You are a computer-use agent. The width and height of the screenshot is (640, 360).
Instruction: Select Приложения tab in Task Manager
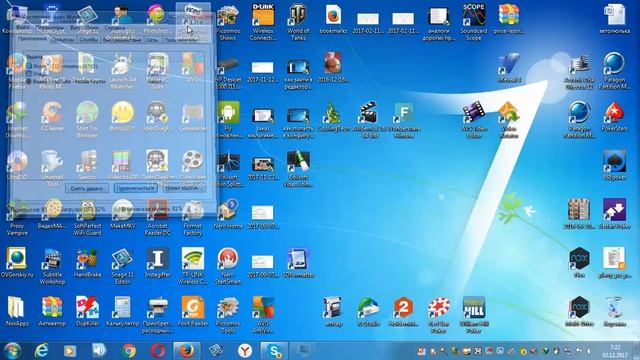(32, 39)
